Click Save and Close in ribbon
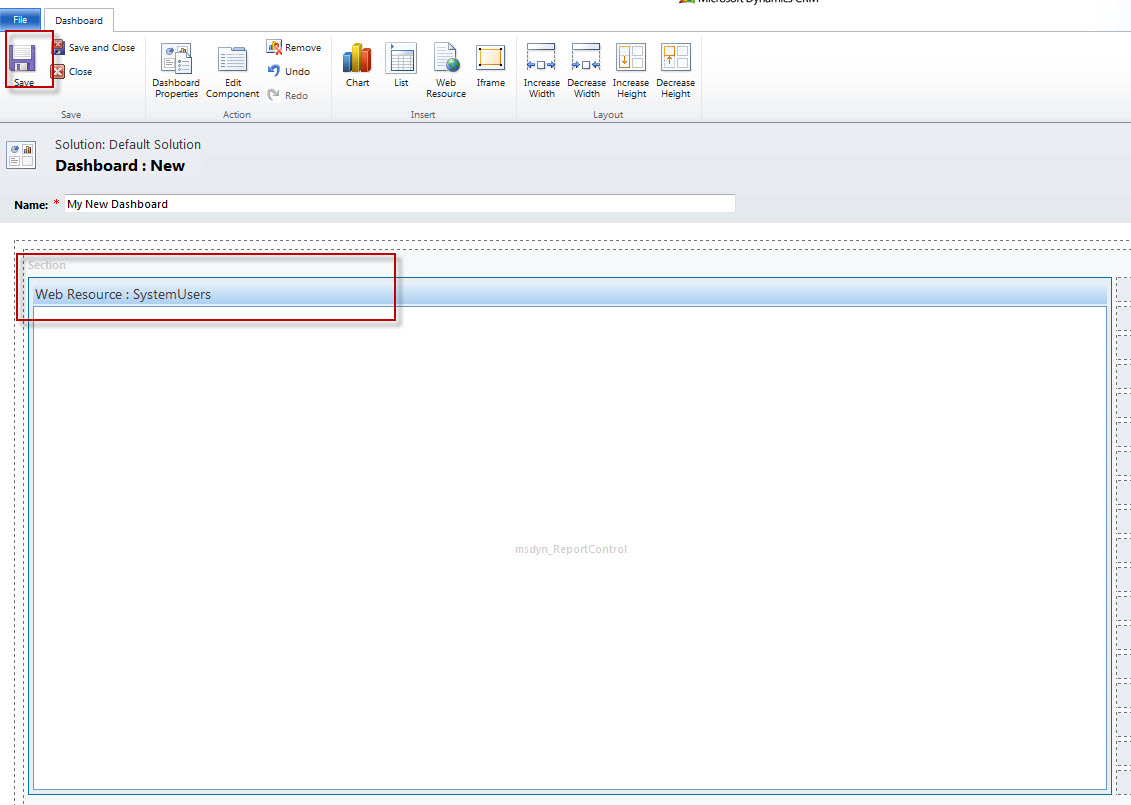 [94, 48]
